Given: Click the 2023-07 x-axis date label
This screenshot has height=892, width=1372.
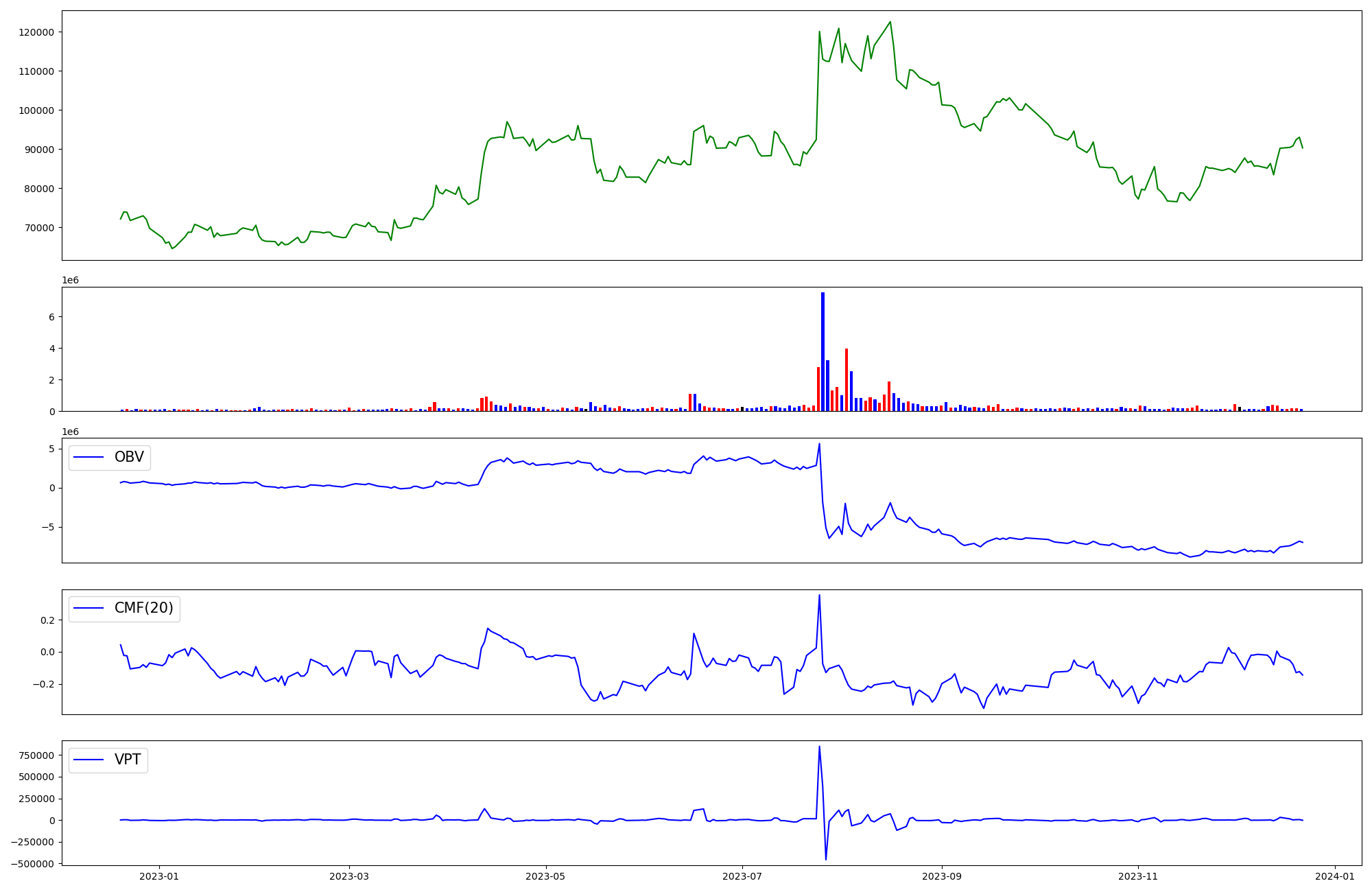Looking at the screenshot, I should click(x=742, y=876).
